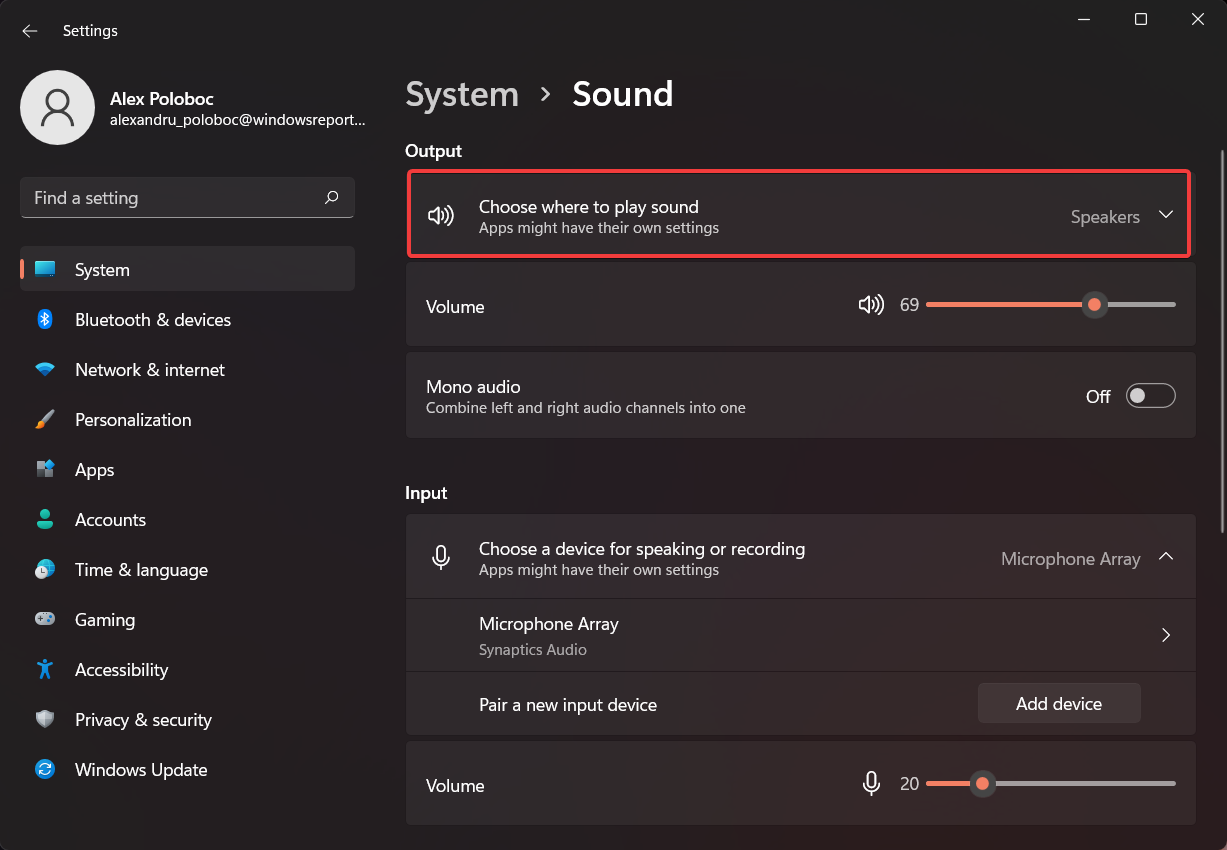Toggle the Mono audio switch

(x=1150, y=396)
